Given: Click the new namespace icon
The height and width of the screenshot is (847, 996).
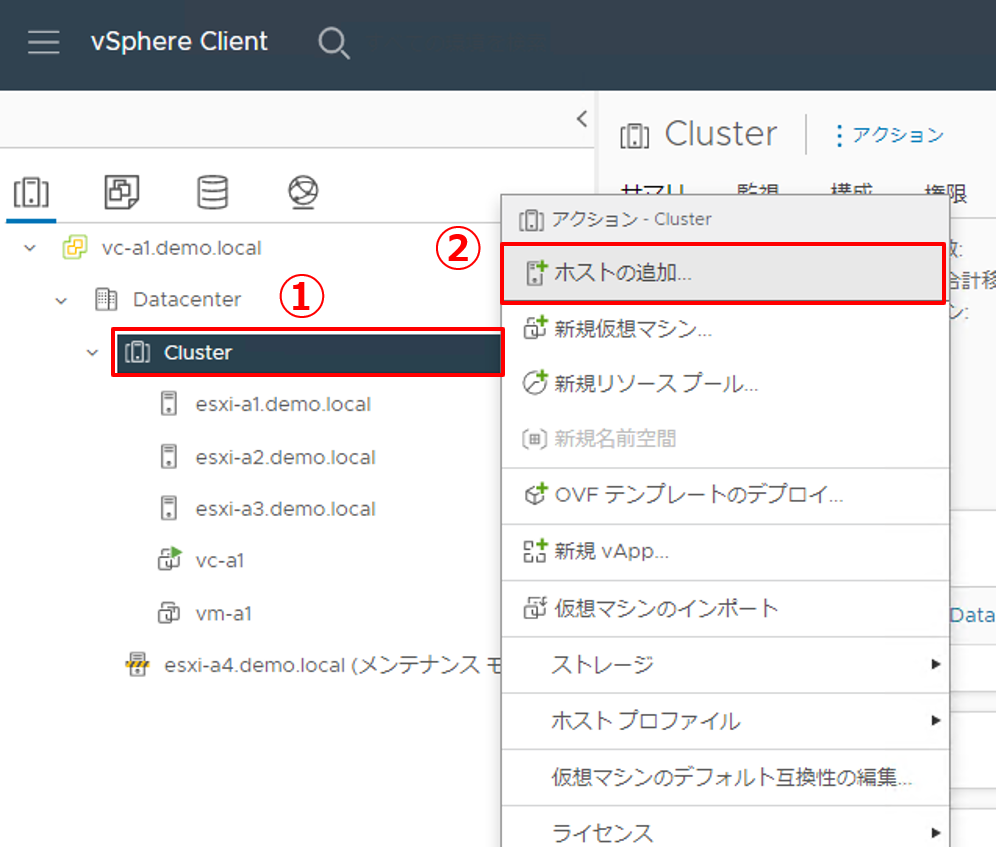Looking at the screenshot, I should (534, 438).
